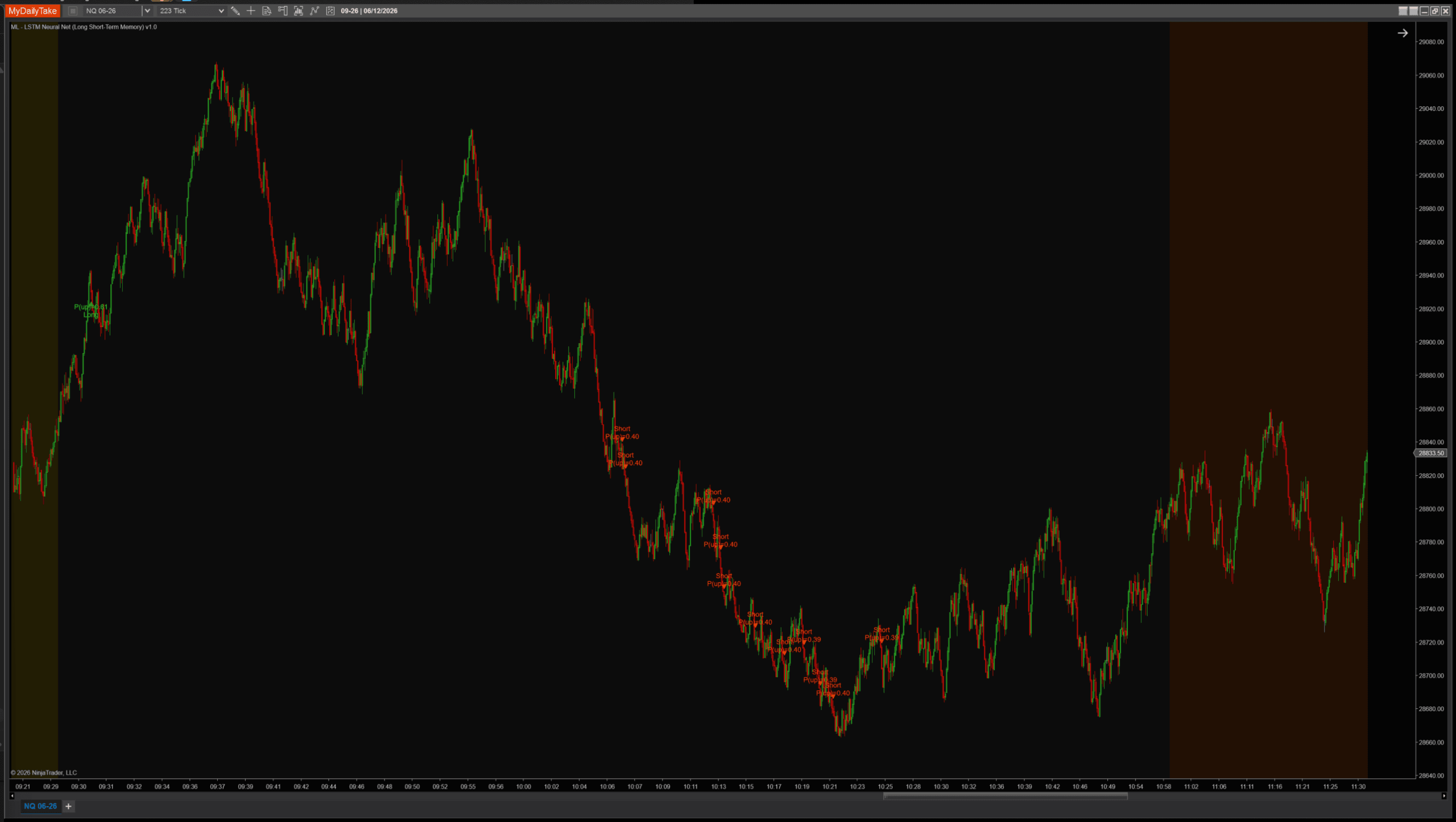The image size is (1456, 822).
Task: Open instrument dropdown arrow next to NQ 06-26
Action: pyautogui.click(x=147, y=11)
